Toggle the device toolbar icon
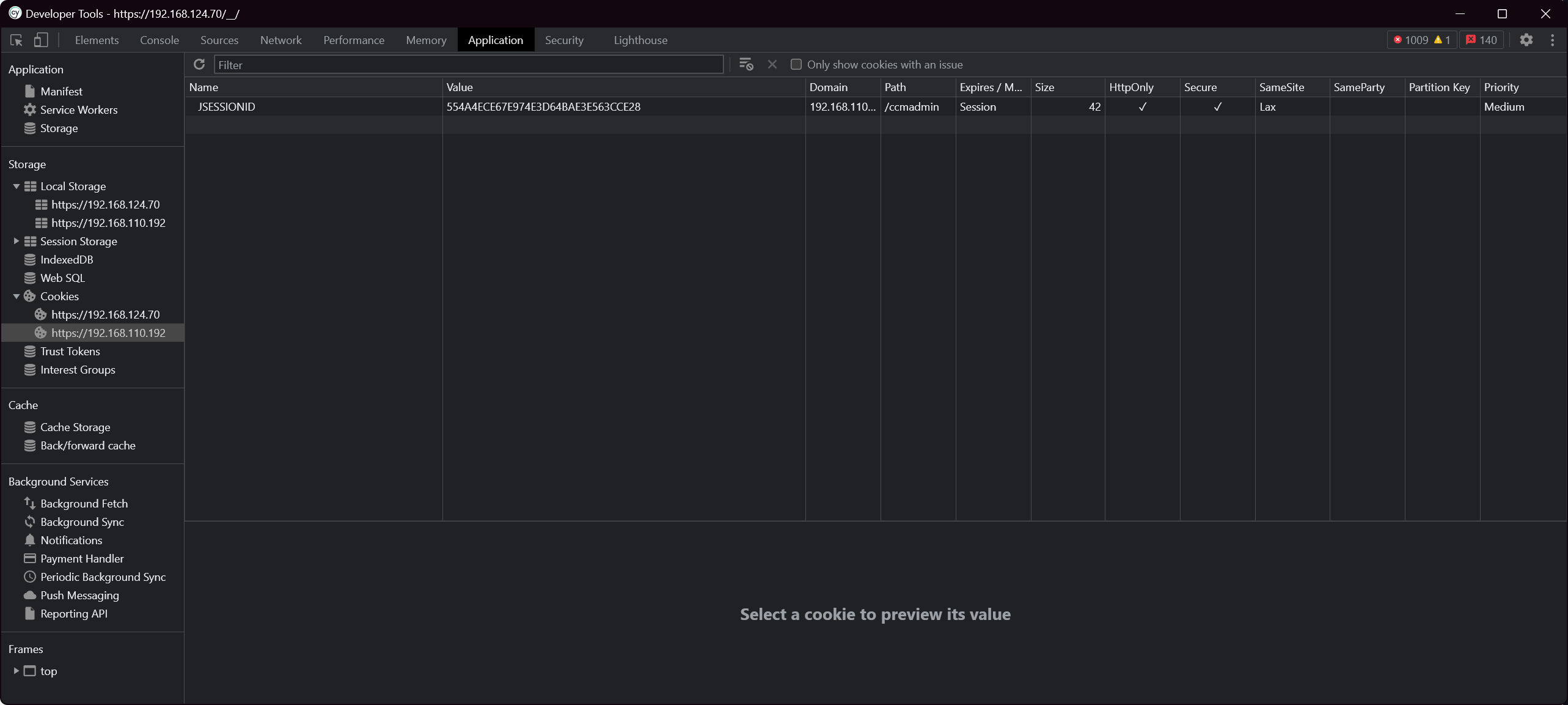 point(40,40)
